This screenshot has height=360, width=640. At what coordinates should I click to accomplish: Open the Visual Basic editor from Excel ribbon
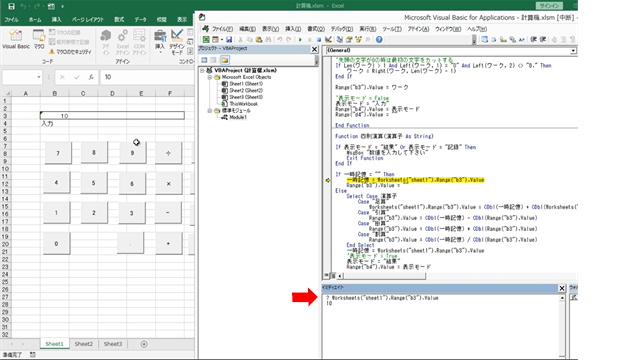16,40
